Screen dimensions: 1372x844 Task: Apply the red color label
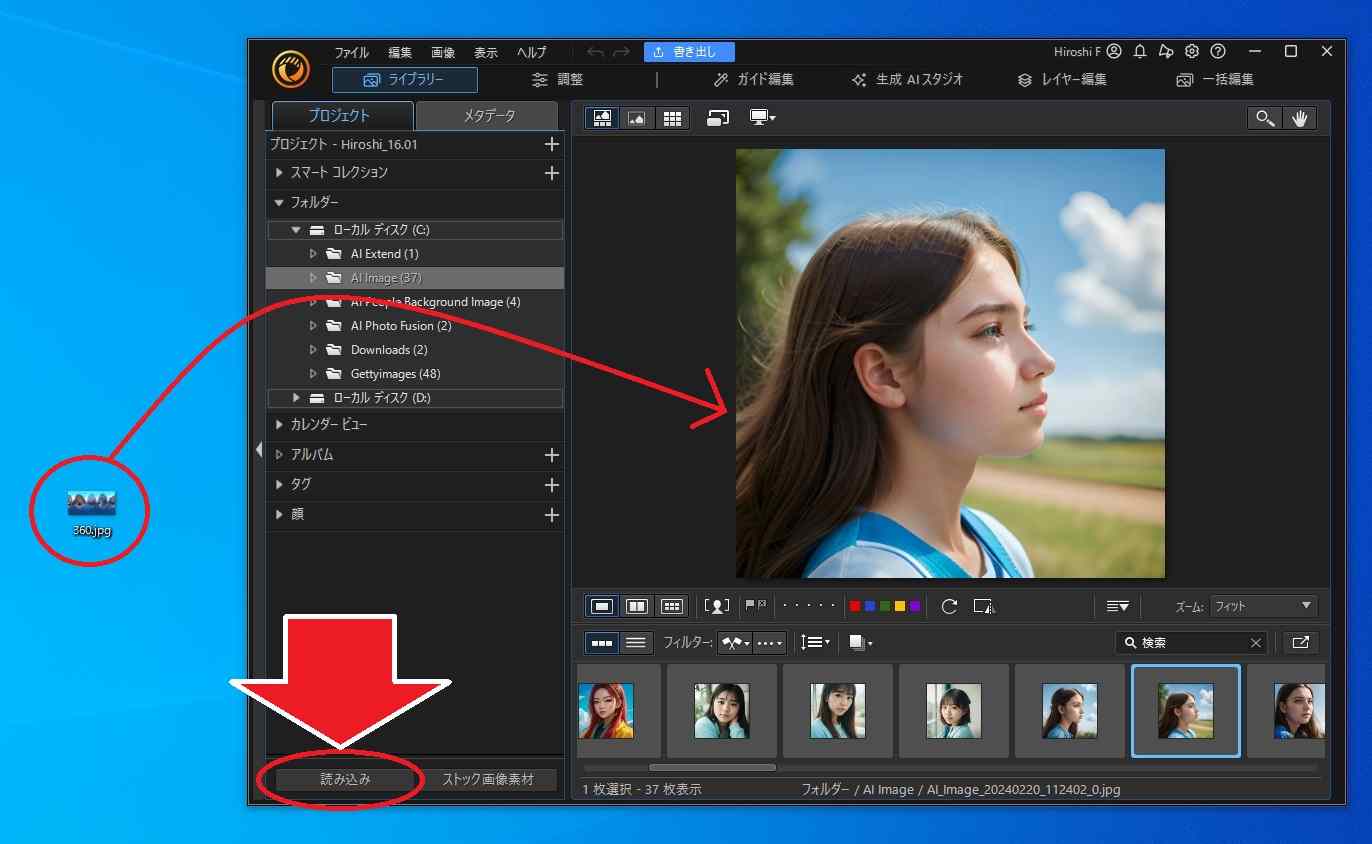click(x=854, y=606)
